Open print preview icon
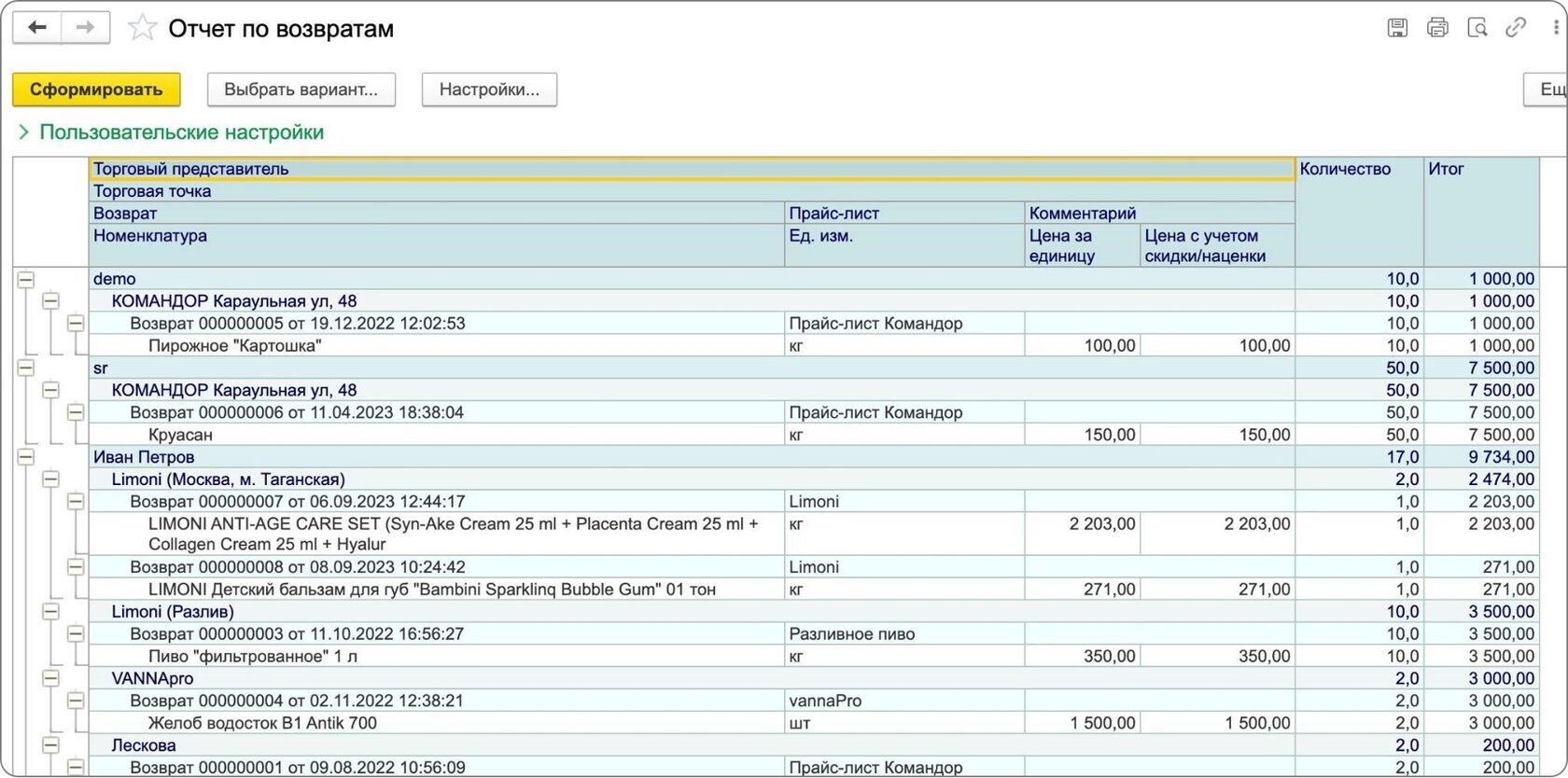 [1477, 28]
